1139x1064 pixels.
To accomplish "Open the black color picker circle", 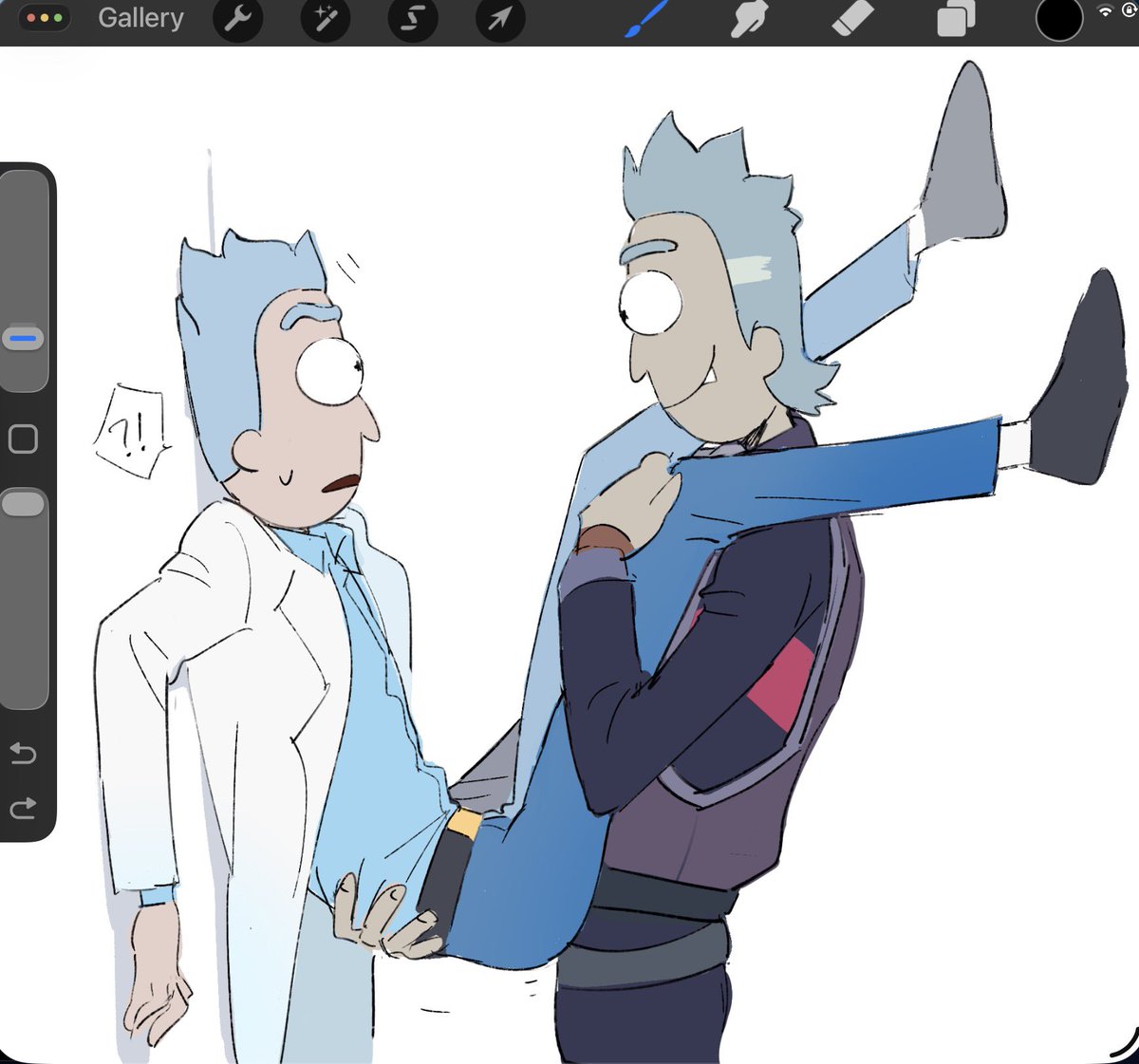I will [x=1059, y=19].
